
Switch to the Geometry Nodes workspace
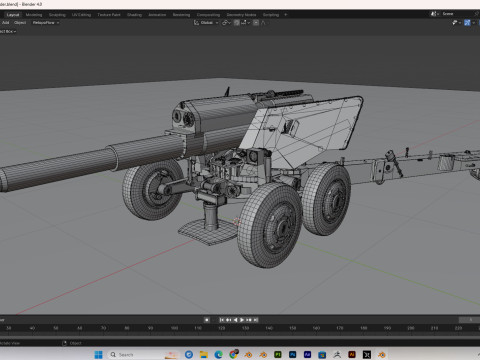[241, 15]
